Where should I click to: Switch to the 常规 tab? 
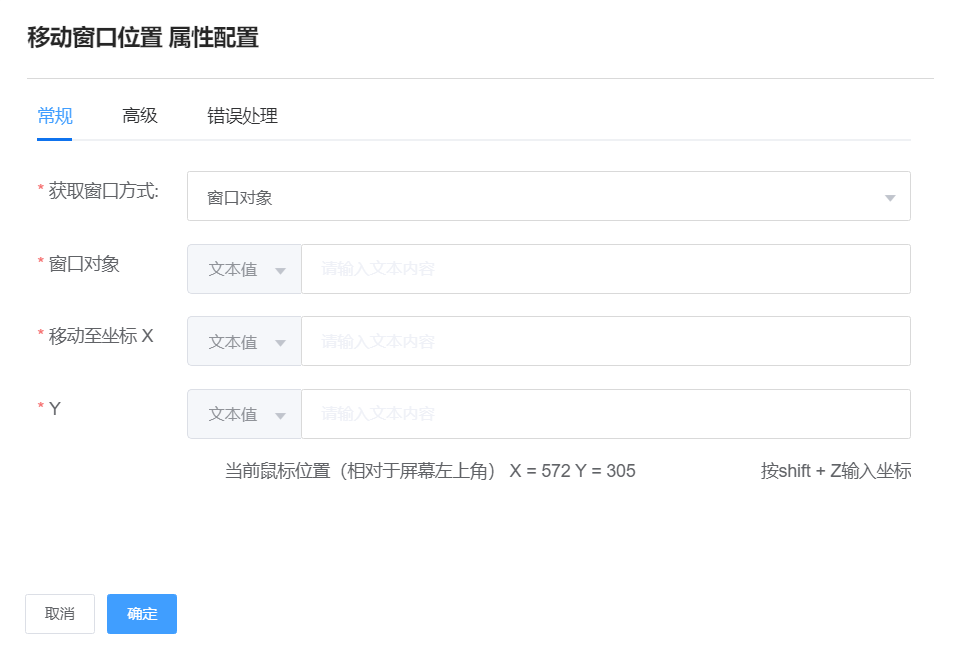55,116
